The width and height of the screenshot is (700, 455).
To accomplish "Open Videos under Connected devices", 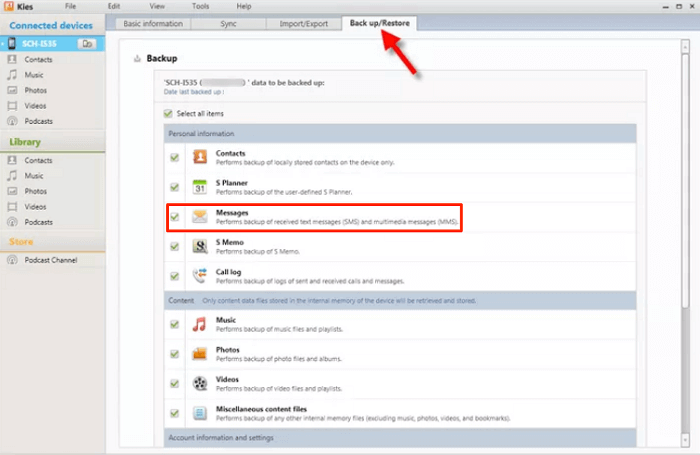I will [35, 106].
